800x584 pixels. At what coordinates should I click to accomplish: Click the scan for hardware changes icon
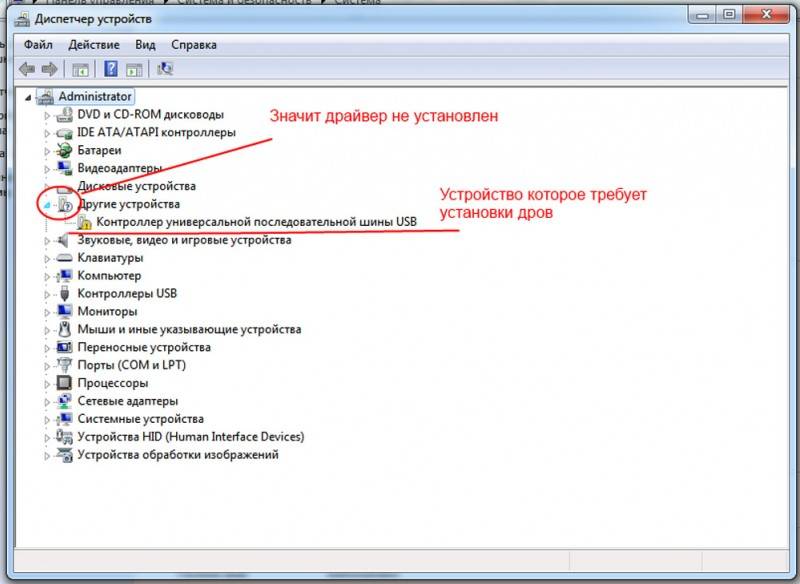pyautogui.click(x=165, y=69)
